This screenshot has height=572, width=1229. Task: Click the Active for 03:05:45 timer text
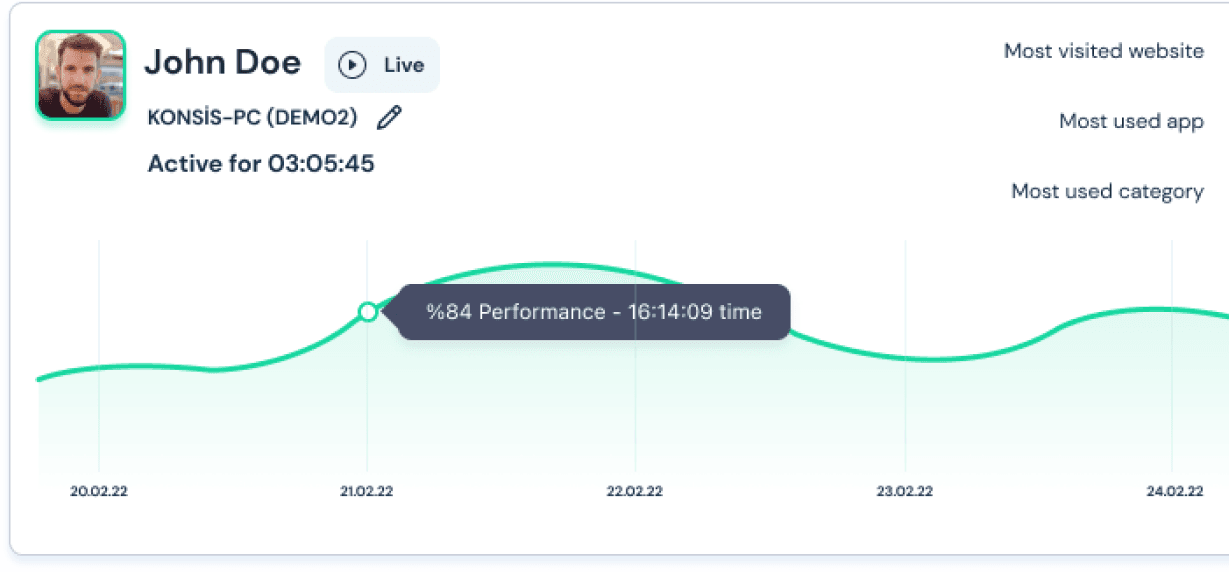(261, 163)
